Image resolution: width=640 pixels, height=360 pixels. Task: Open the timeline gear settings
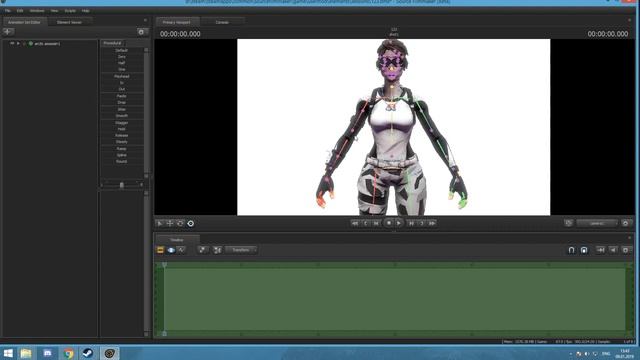tap(626, 250)
